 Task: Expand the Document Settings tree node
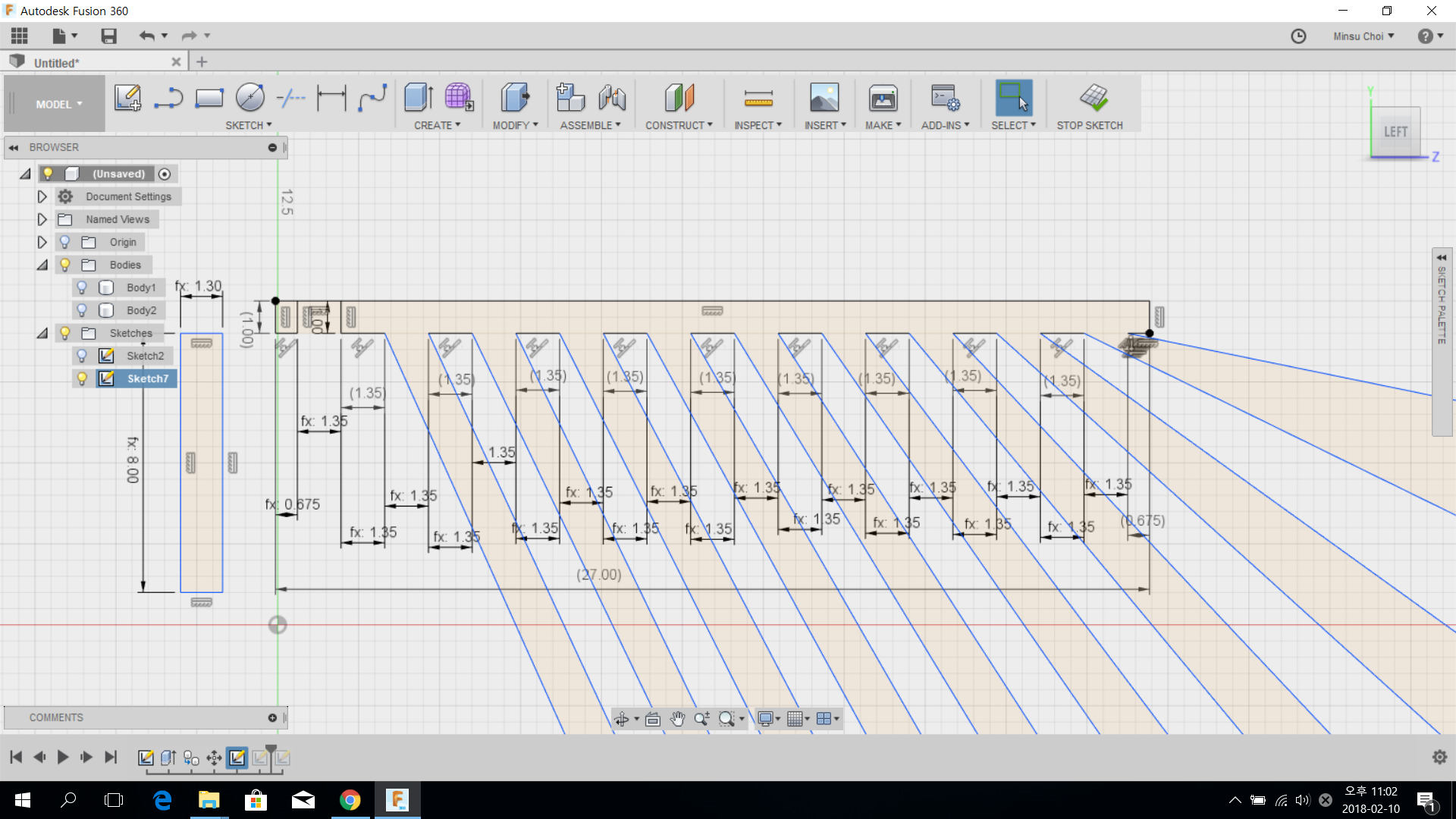(x=42, y=196)
